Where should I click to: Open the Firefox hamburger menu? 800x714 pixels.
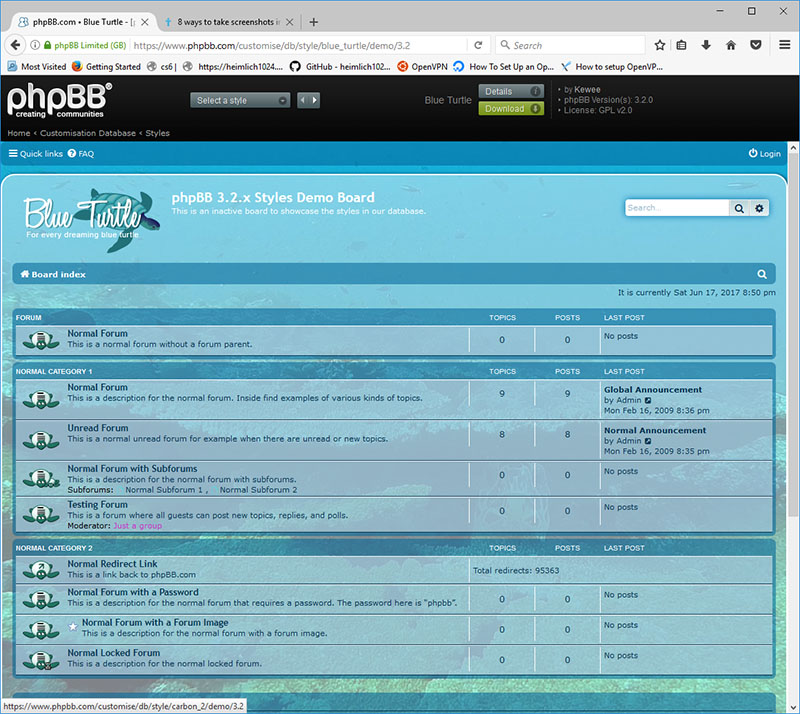pyautogui.click(x=785, y=45)
